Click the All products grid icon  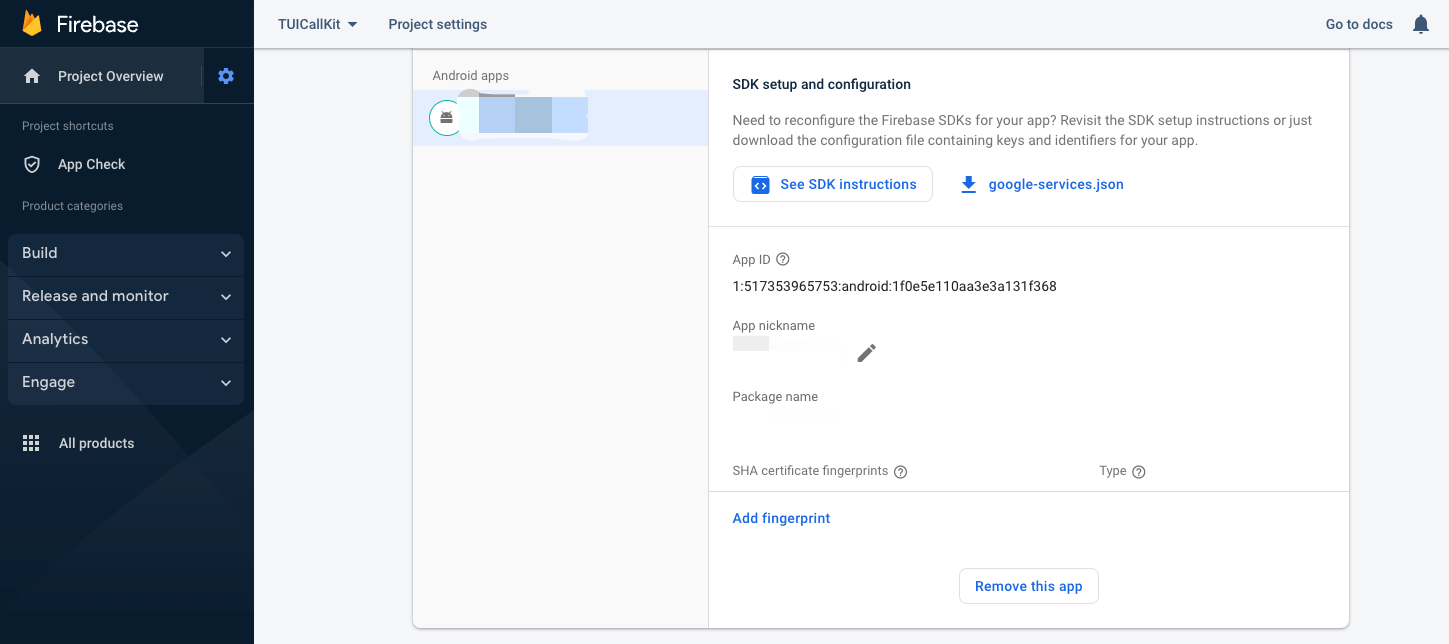(x=31, y=443)
